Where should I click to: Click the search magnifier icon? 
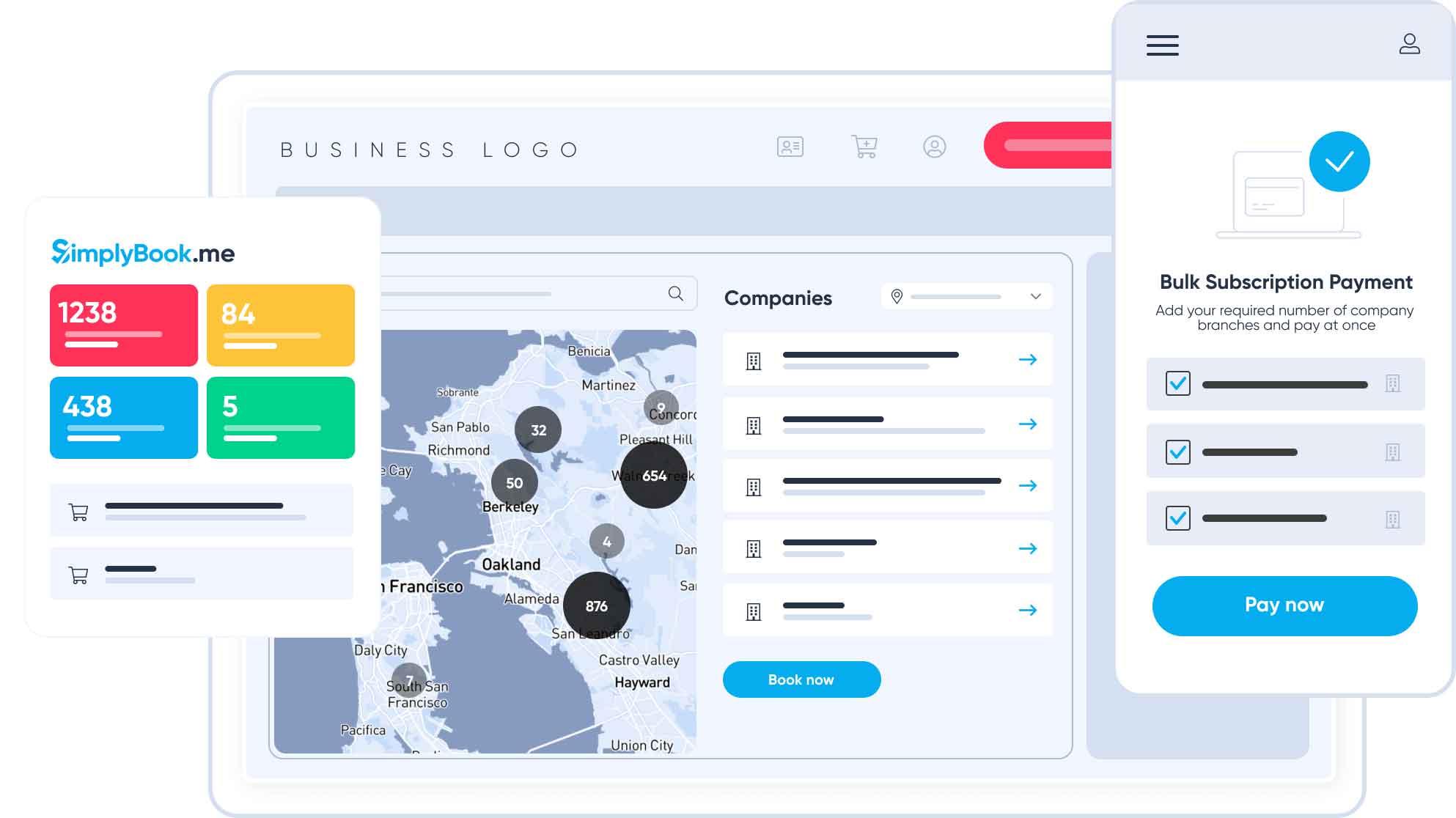pyautogui.click(x=676, y=293)
